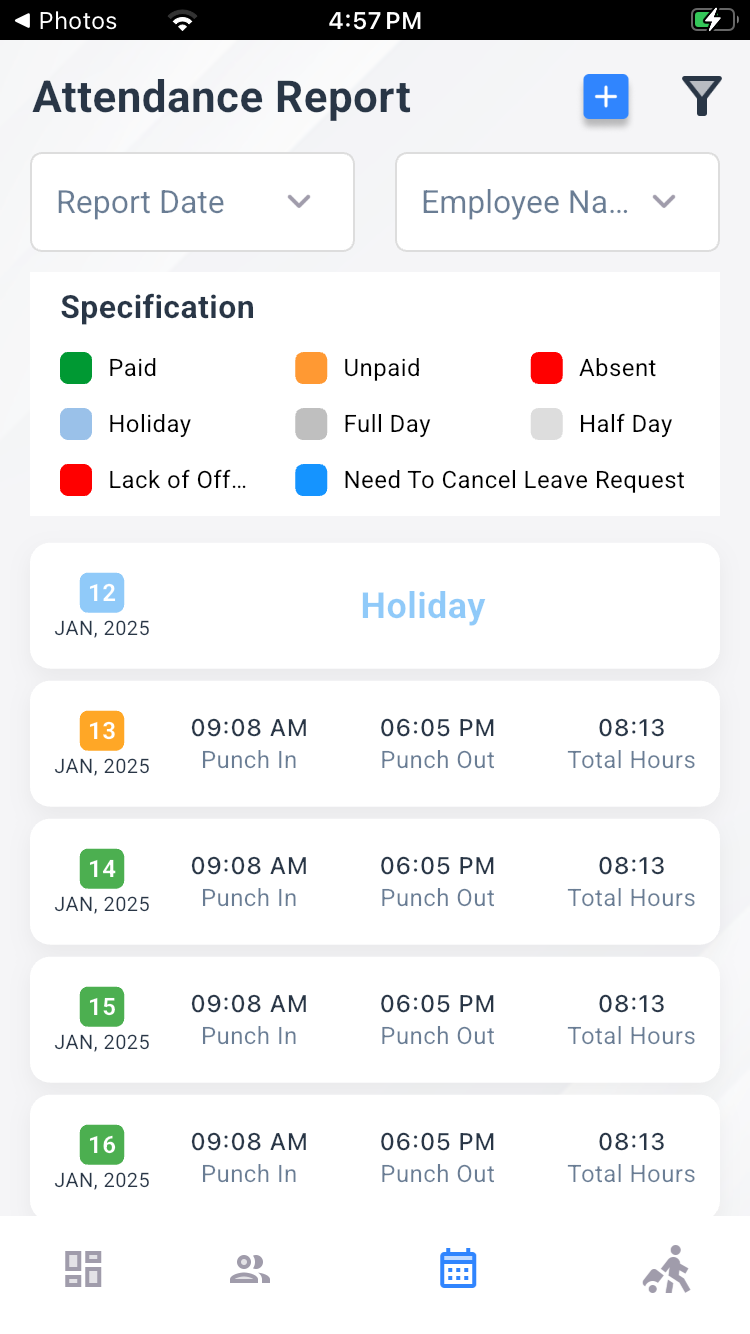Open the dashboard tab in bottom bar

point(83,1269)
